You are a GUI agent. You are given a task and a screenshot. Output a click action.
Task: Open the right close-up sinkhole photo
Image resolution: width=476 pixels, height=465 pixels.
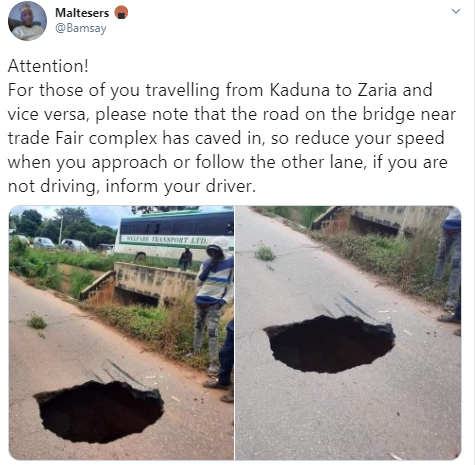click(x=348, y=333)
